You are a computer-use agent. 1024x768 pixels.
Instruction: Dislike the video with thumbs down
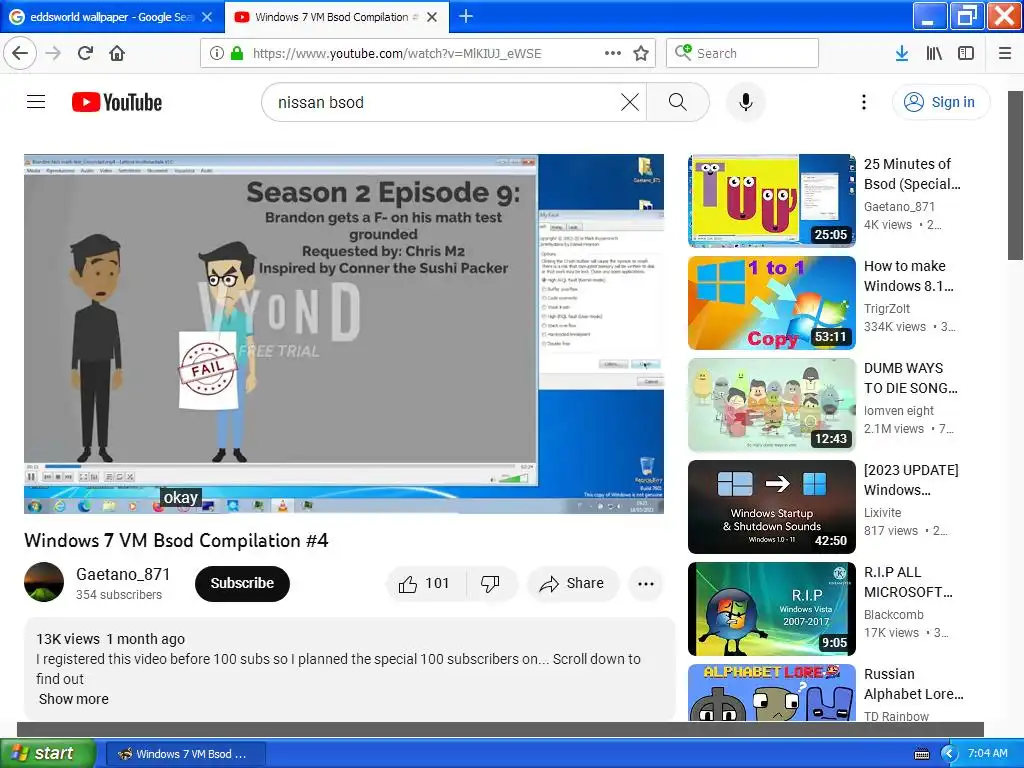[x=490, y=583]
